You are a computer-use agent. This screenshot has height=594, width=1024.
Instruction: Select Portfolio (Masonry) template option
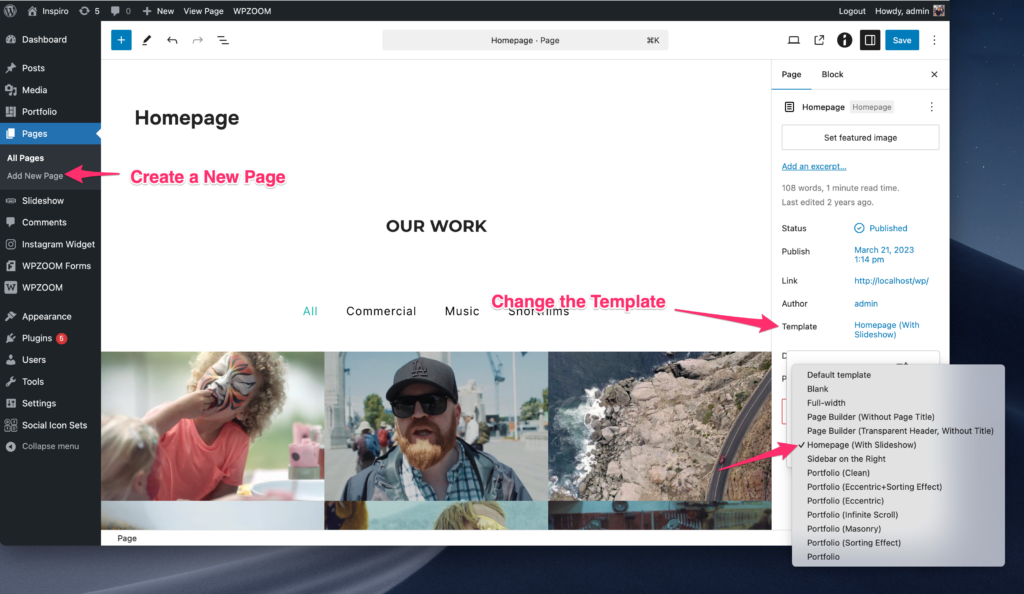coord(845,529)
